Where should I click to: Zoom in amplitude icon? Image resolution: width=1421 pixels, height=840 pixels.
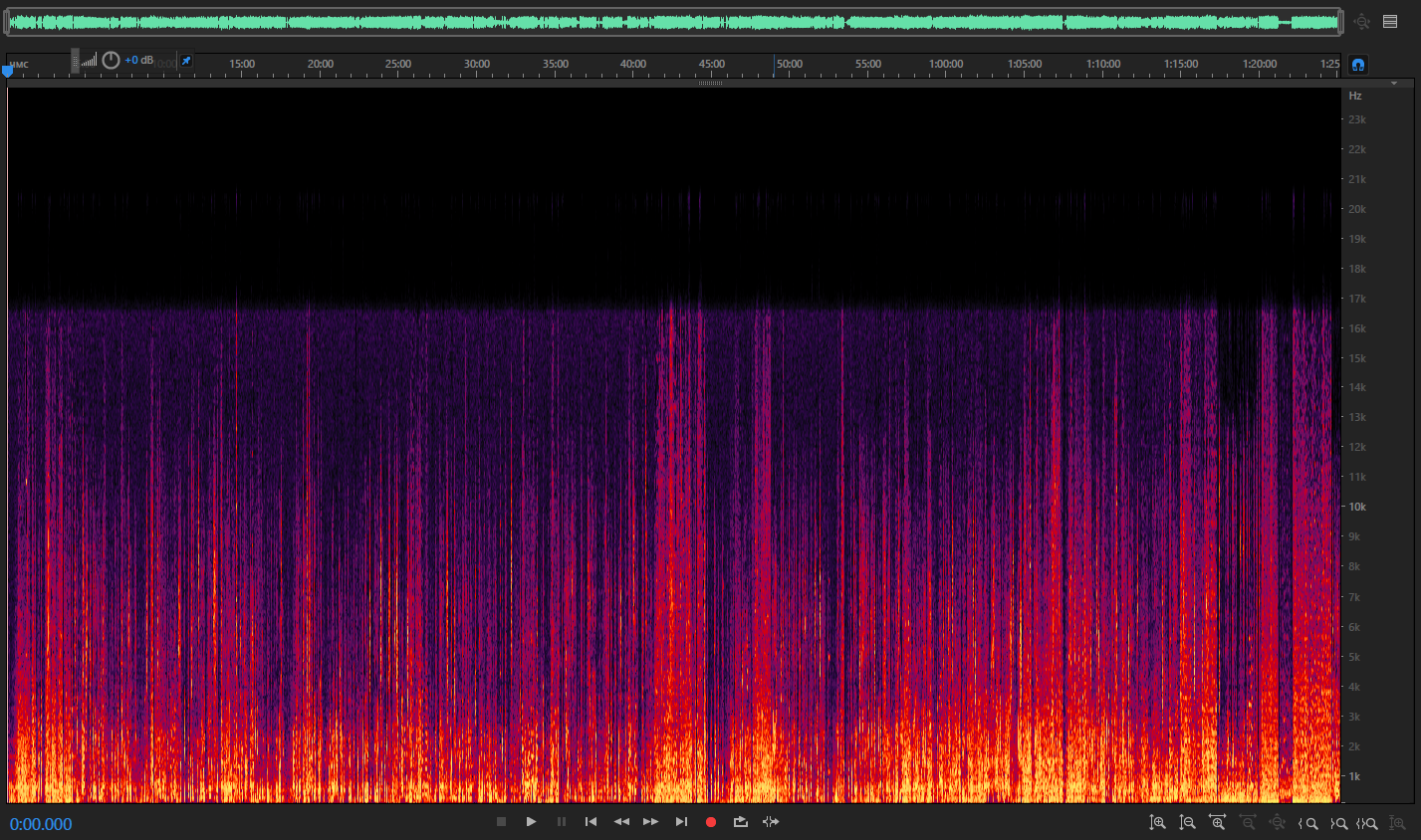click(1157, 823)
